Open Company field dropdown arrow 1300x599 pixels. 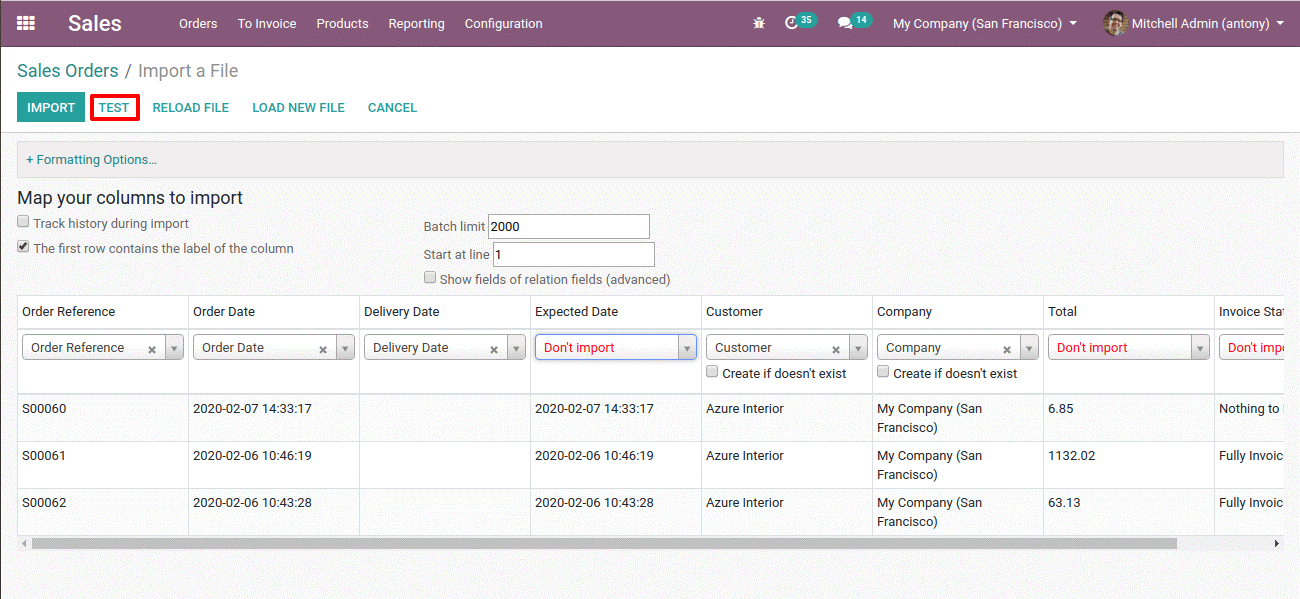coord(1030,348)
